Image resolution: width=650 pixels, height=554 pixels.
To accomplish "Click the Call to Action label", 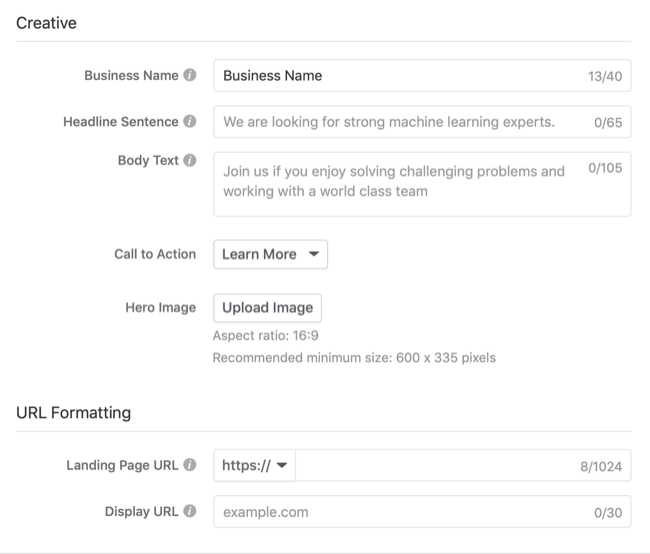I will point(155,254).
